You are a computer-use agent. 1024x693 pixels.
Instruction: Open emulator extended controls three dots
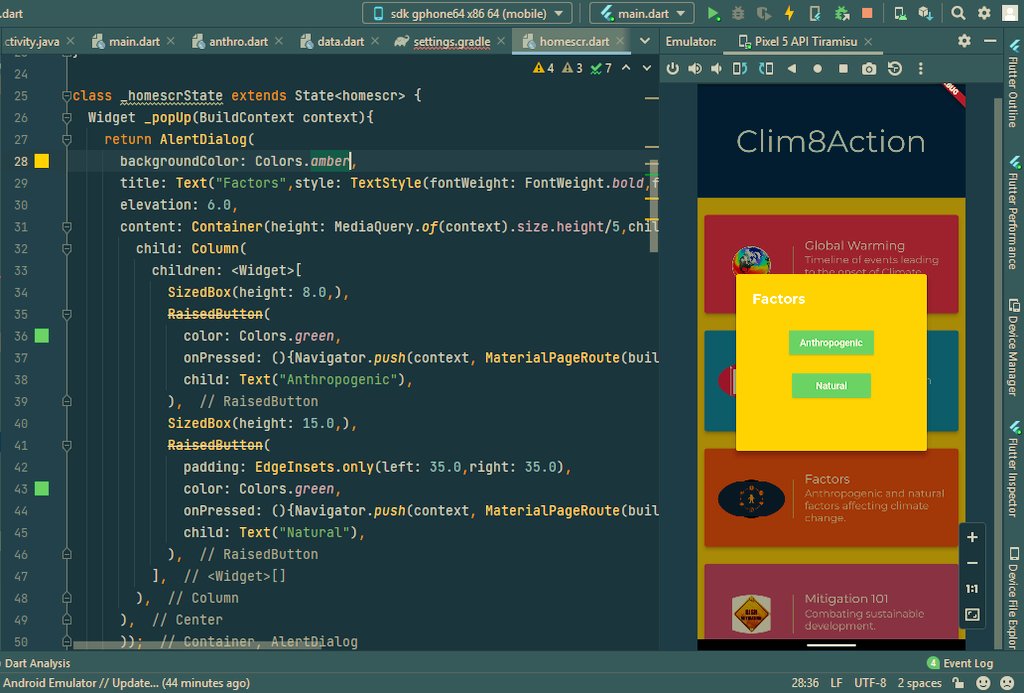[x=921, y=69]
